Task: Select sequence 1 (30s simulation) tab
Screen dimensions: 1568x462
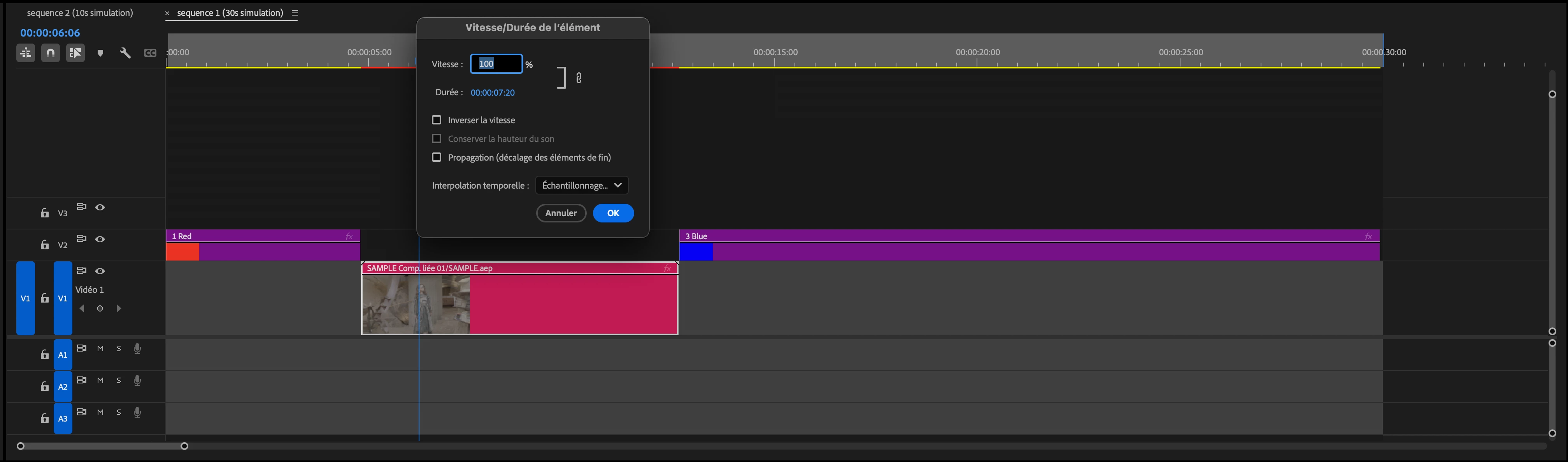Action: pos(230,13)
